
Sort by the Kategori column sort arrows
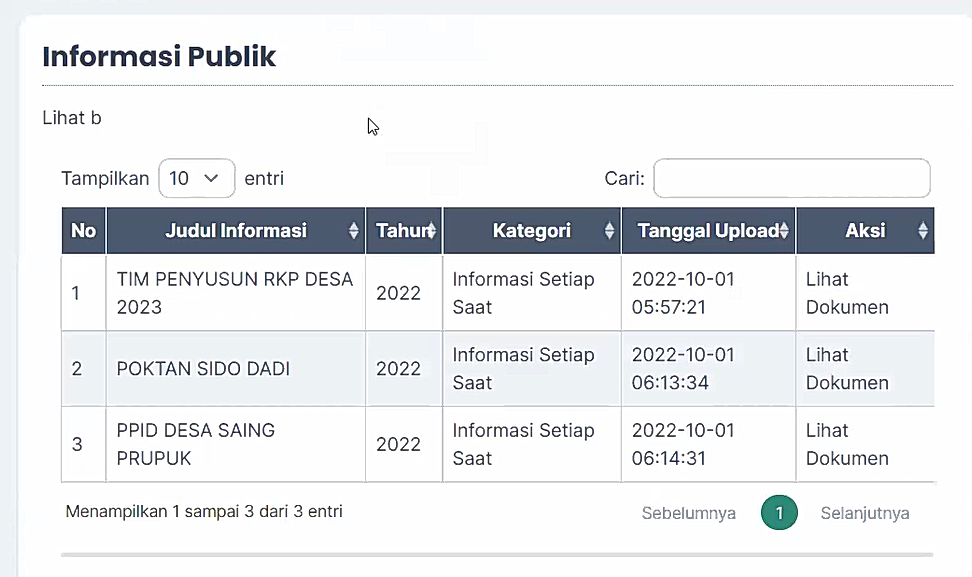610,230
